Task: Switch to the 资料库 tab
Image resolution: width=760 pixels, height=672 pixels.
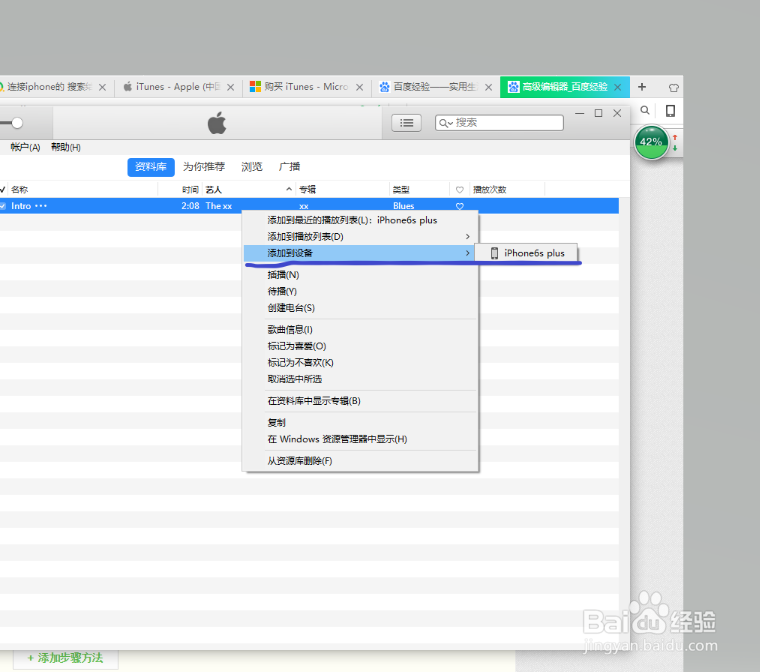Action: pyautogui.click(x=151, y=167)
